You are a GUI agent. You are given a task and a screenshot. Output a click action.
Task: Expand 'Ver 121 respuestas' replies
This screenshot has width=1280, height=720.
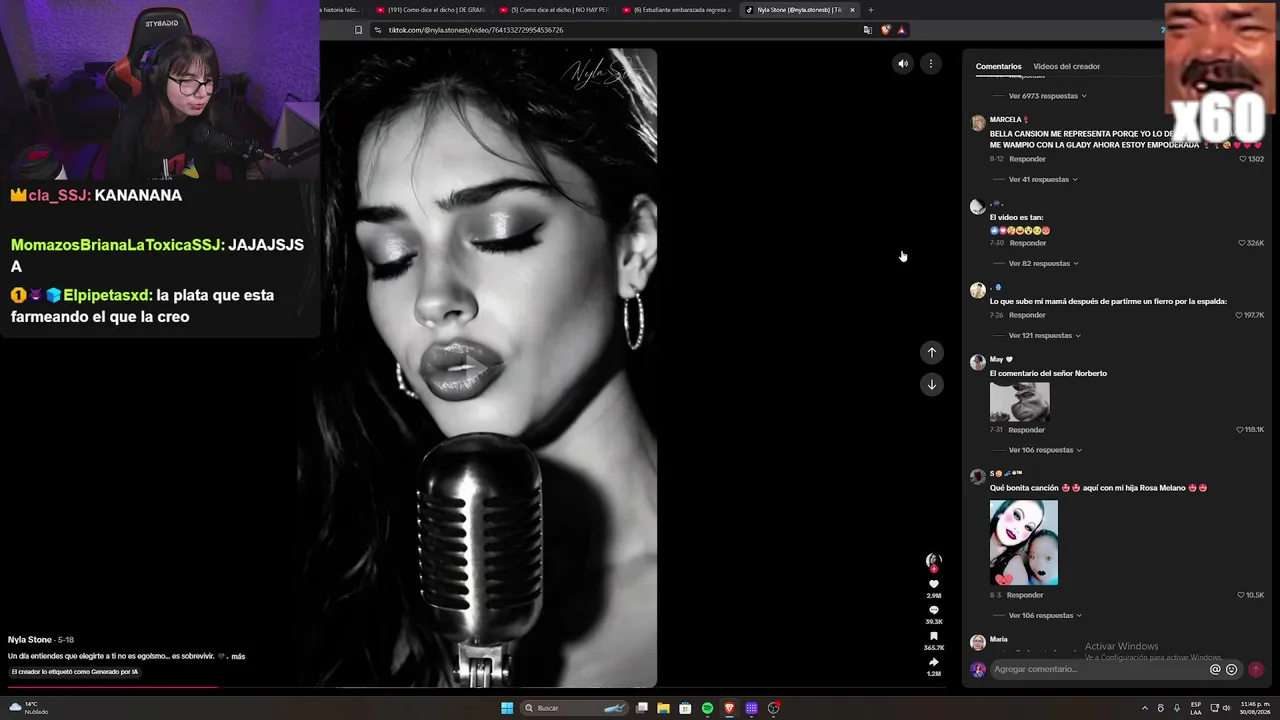1044,336
